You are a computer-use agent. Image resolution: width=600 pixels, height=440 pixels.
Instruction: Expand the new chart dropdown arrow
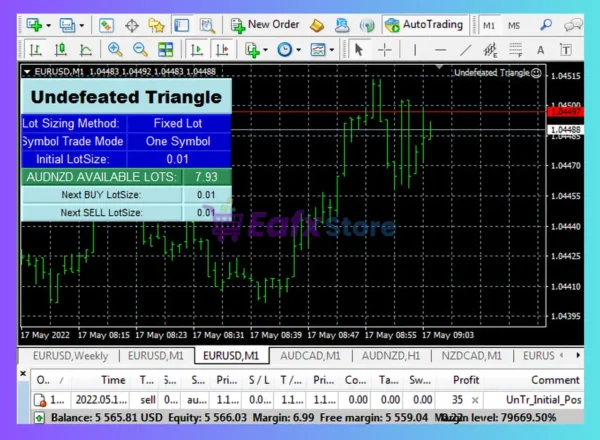(49, 26)
